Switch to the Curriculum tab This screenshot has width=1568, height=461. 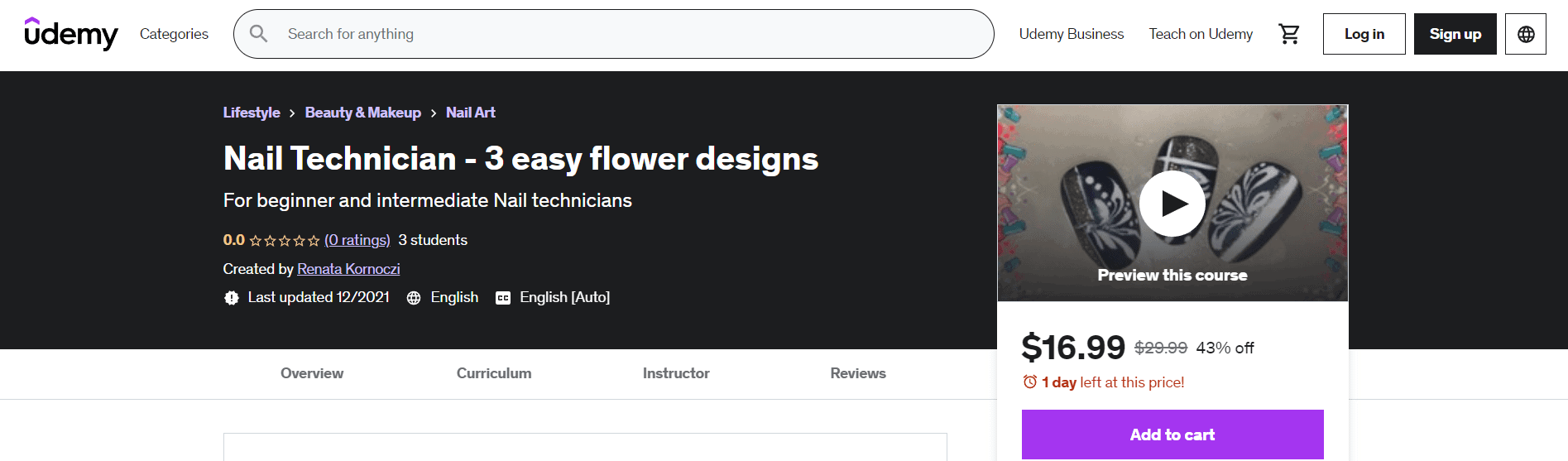pos(494,373)
